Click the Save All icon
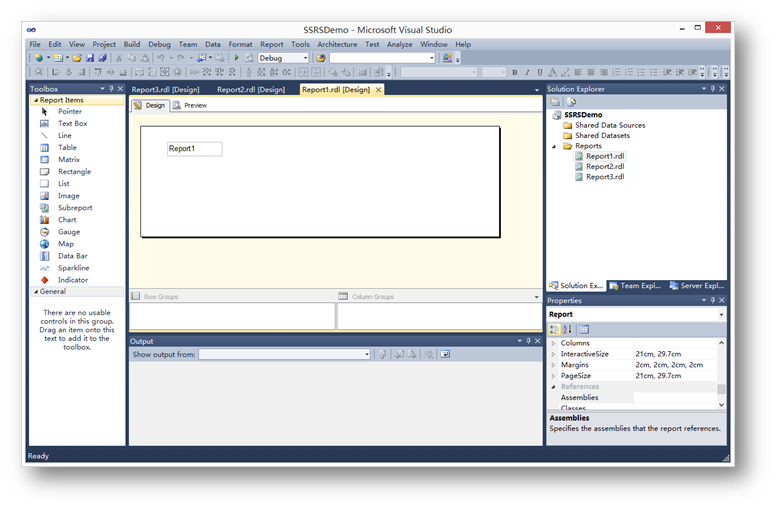 102,58
